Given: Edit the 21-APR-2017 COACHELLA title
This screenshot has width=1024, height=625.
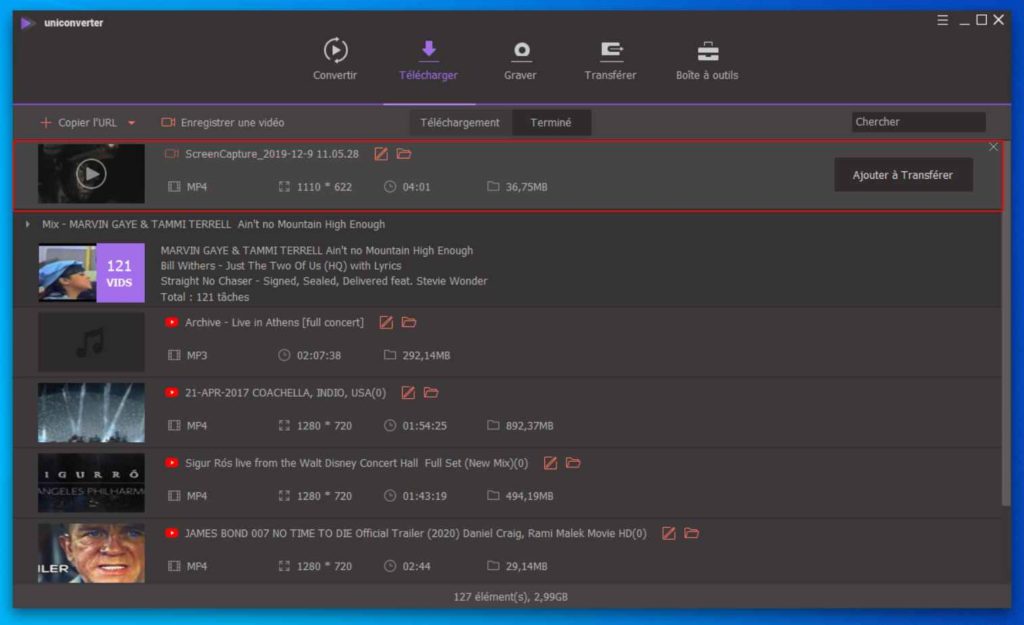Looking at the screenshot, I should click(408, 393).
